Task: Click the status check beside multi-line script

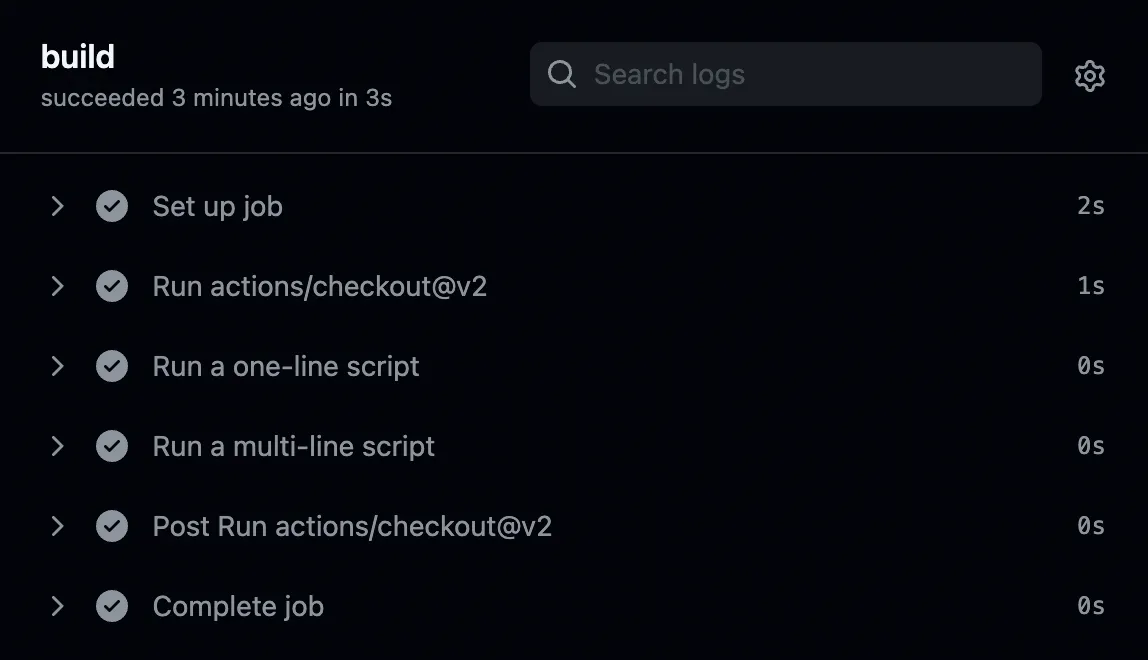Action: (112, 446)
